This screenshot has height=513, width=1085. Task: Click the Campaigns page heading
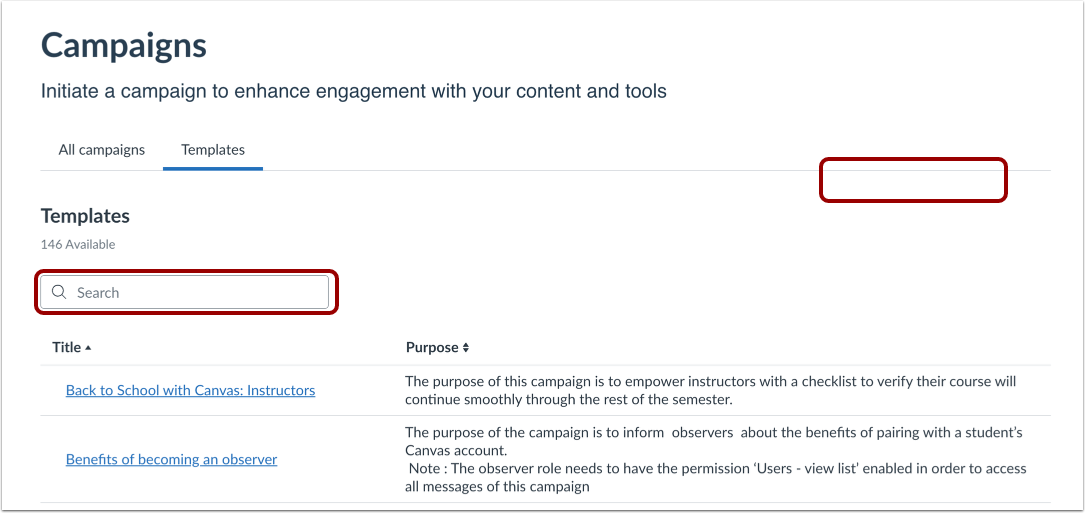click(x=124, y=45)
